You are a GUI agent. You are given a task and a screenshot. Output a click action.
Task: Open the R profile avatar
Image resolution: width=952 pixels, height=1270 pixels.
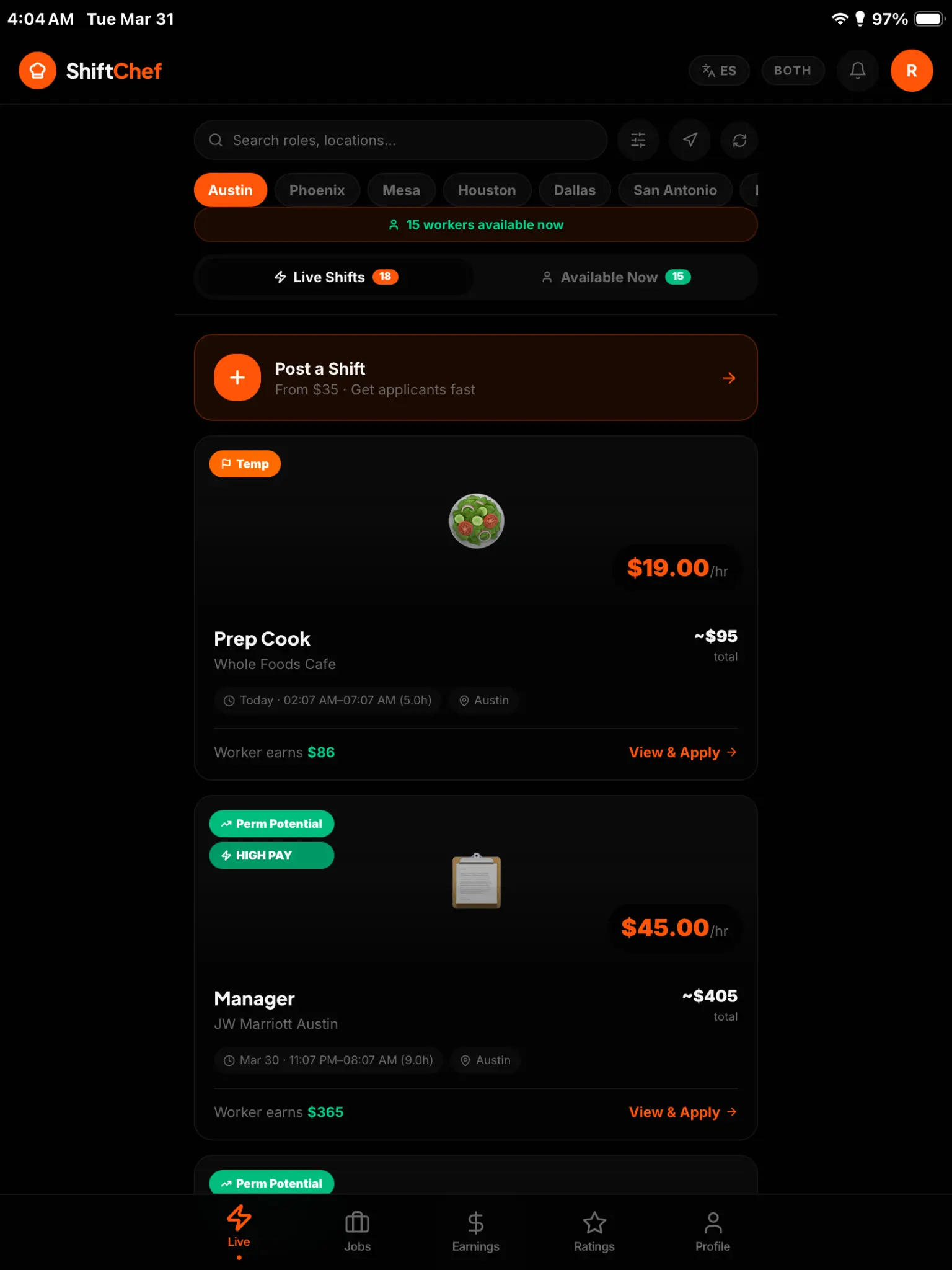click(912, 71)
